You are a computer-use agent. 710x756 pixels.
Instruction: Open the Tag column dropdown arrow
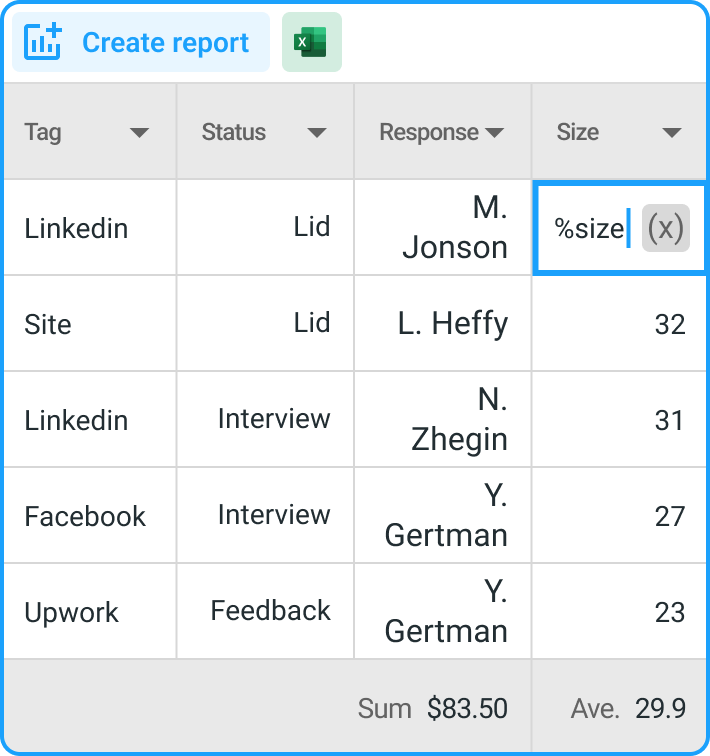(139, 133)
